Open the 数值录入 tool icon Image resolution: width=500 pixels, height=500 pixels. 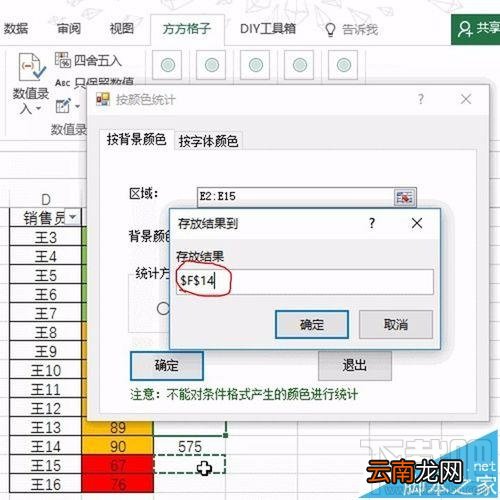tap(31, 67)
